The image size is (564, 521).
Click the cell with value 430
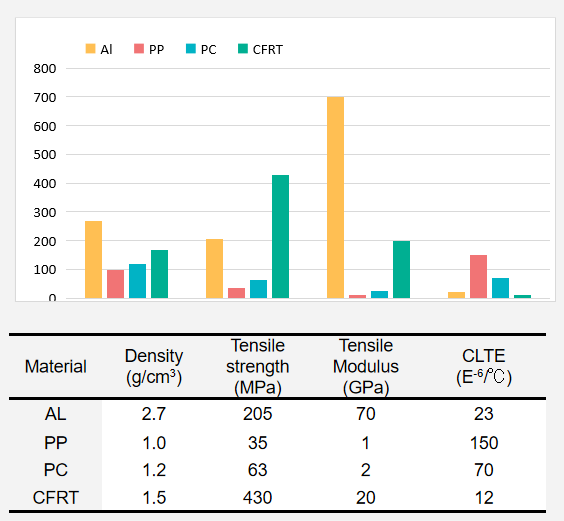pos(258,498)
